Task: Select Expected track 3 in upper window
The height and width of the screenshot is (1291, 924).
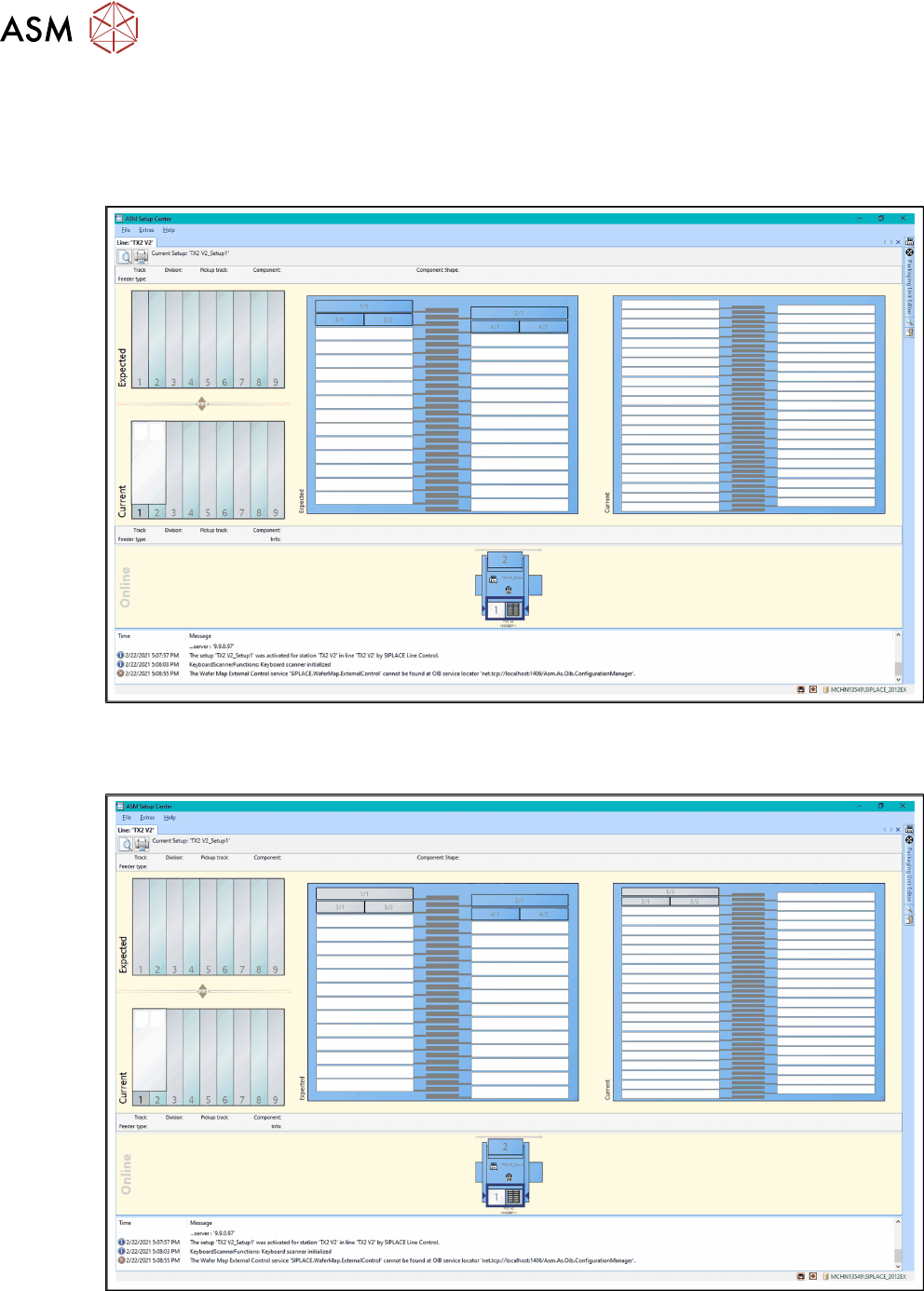Action: click(173, 339)
